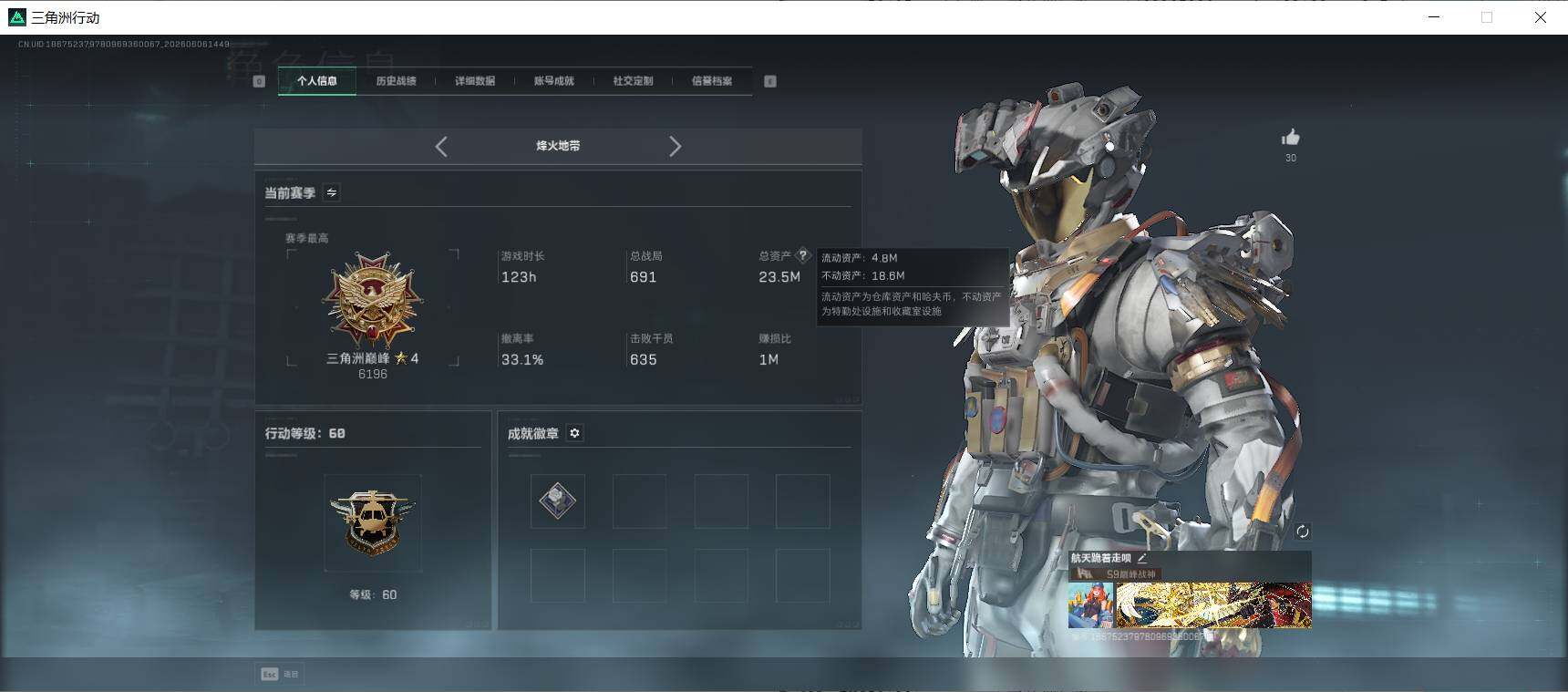Open the 信誉档案 tab
1568x692 pixels.
(x=712, y=81)
